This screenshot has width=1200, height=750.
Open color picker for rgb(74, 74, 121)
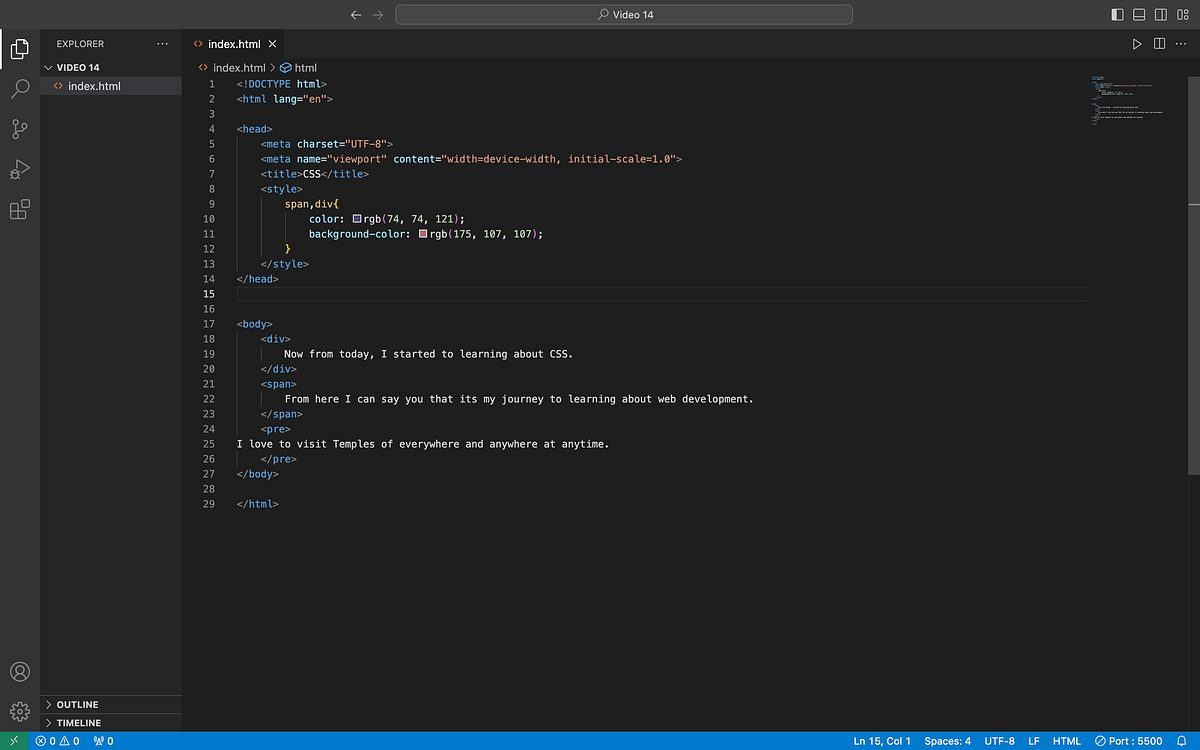point(356,219)
